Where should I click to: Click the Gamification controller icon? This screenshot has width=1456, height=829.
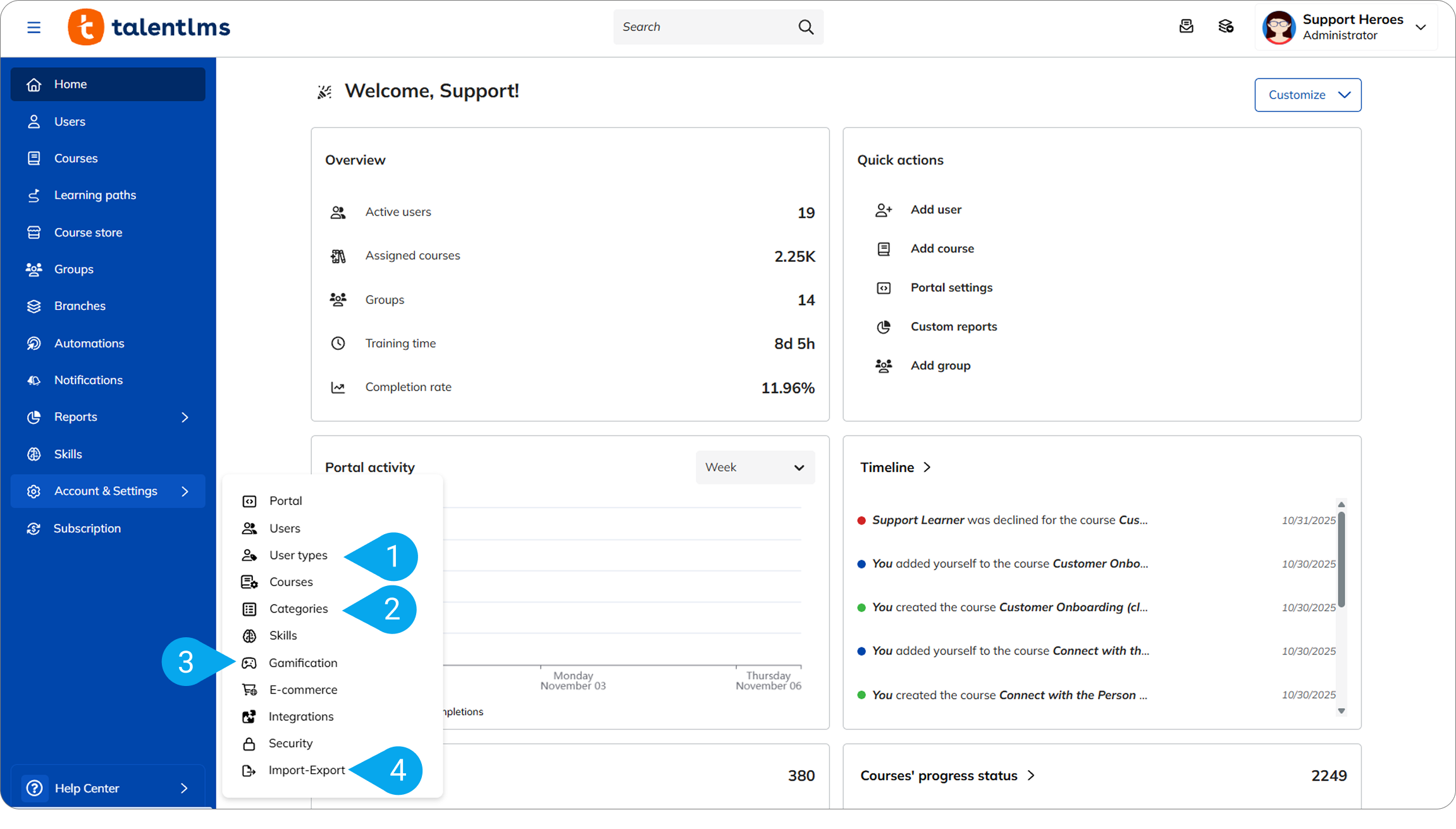click(249, 663)
